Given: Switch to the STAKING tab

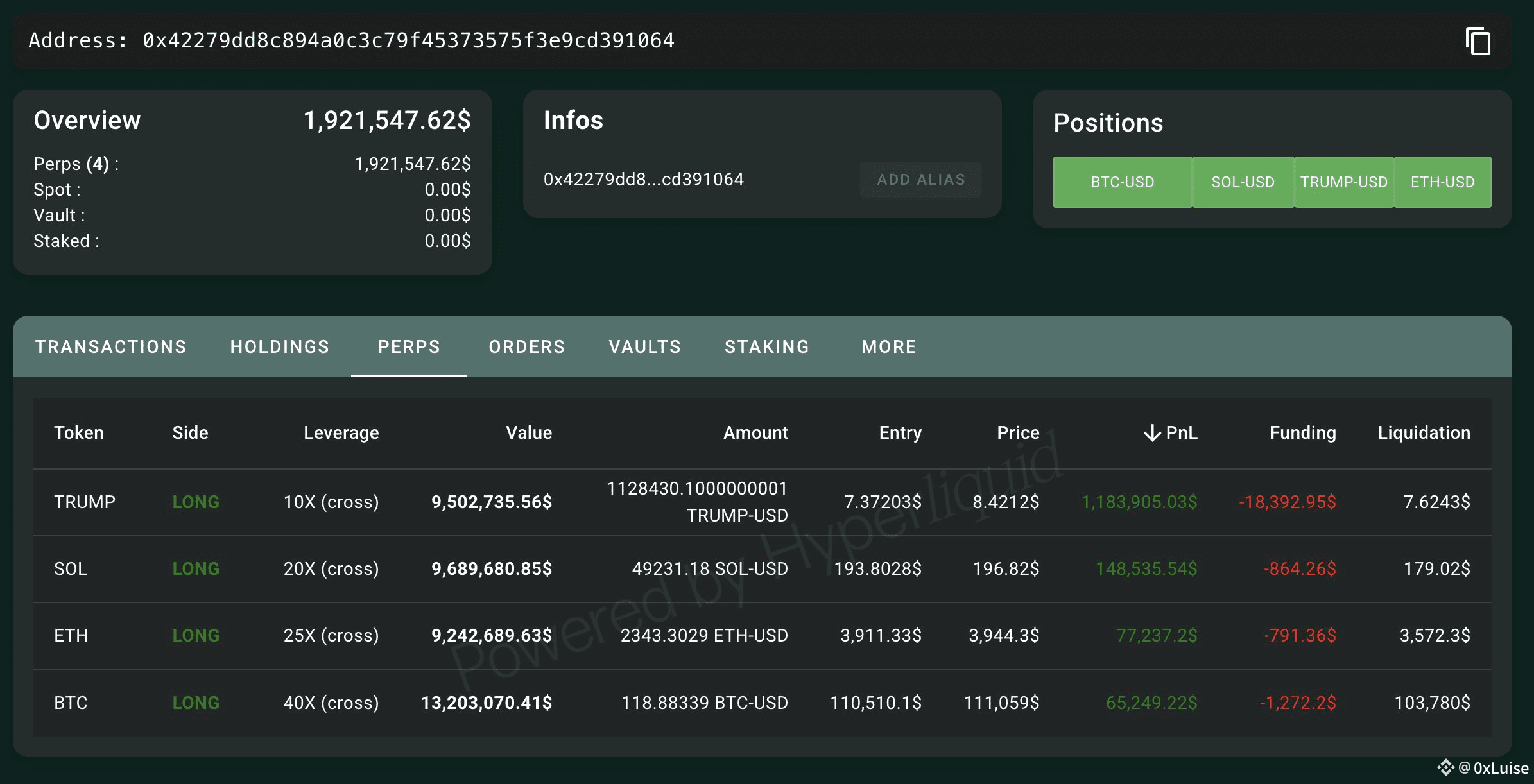Looking at the screenshot, I should 767,347.
